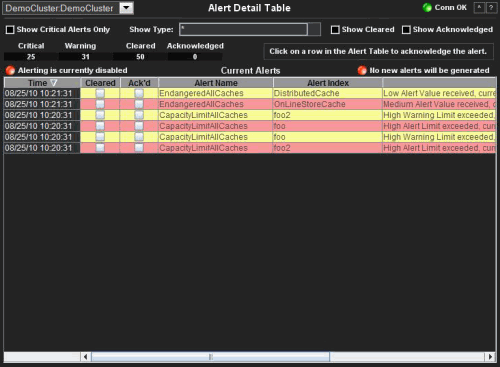Click the Cleared column header
The image size is (500, 367).
pyautogui.click(x=100, y=83)
